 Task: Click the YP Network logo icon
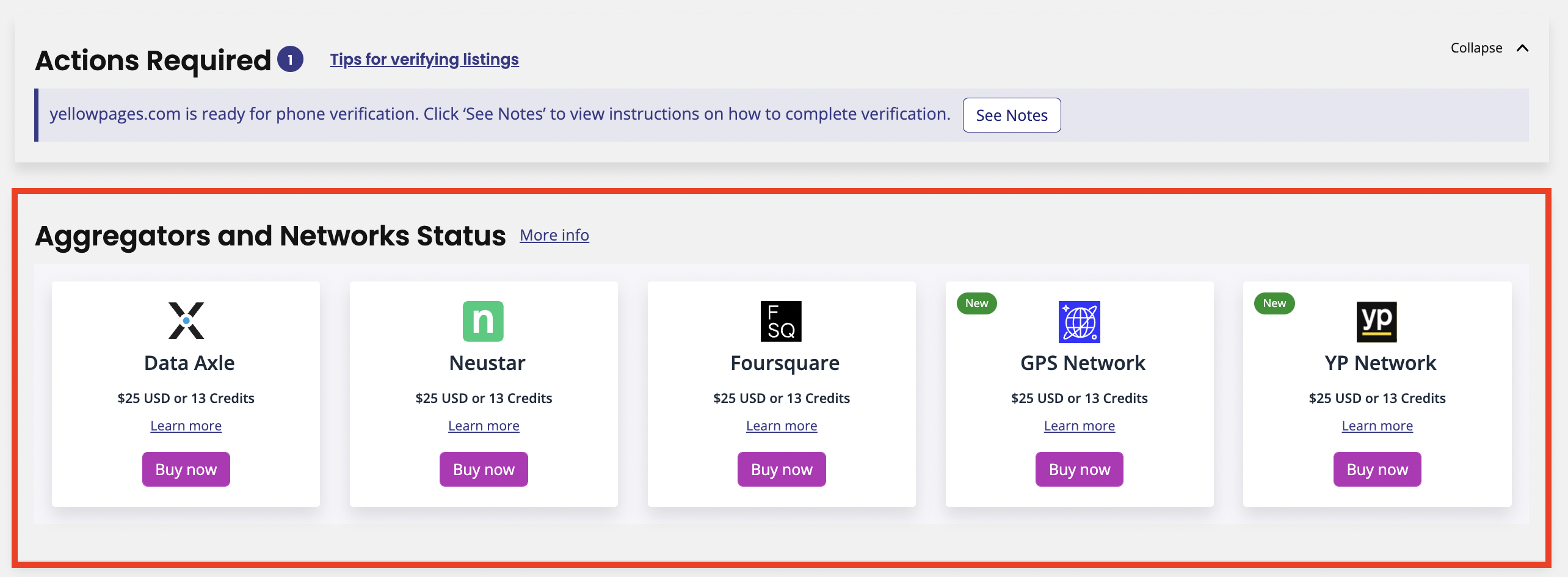tap(1376, 321)
